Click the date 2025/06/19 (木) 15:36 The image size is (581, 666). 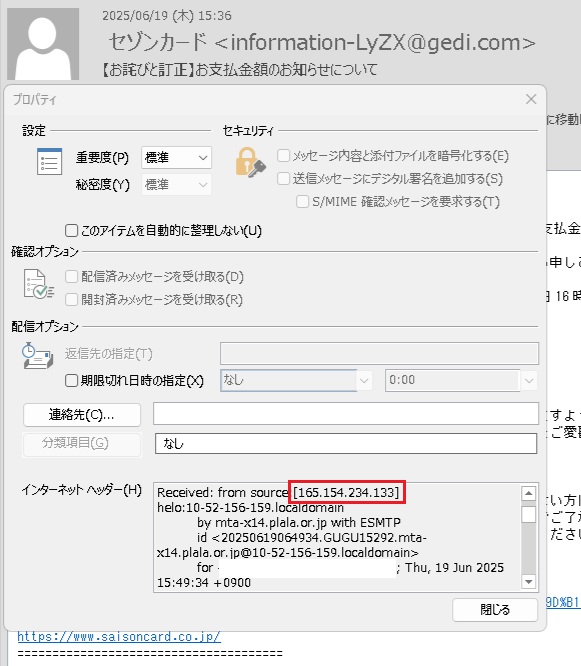(x=167, y=16)
